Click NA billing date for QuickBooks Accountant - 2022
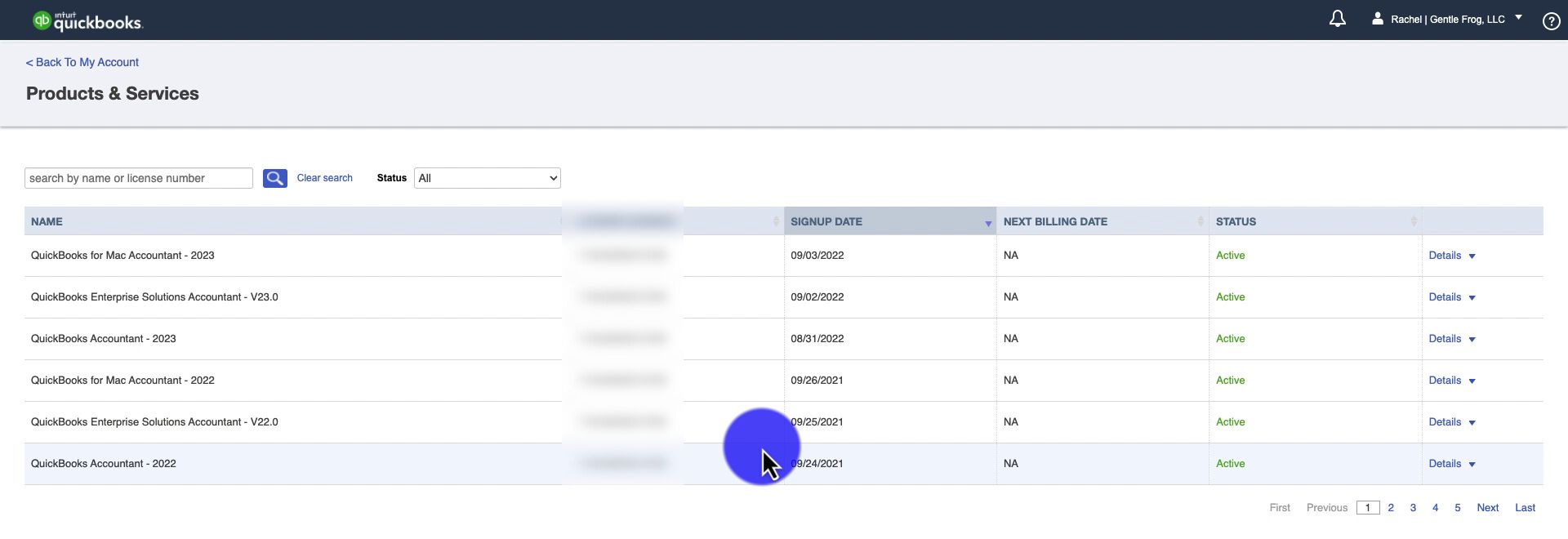Screen dimensions: 1568x539 click(x=1011, y=464)
